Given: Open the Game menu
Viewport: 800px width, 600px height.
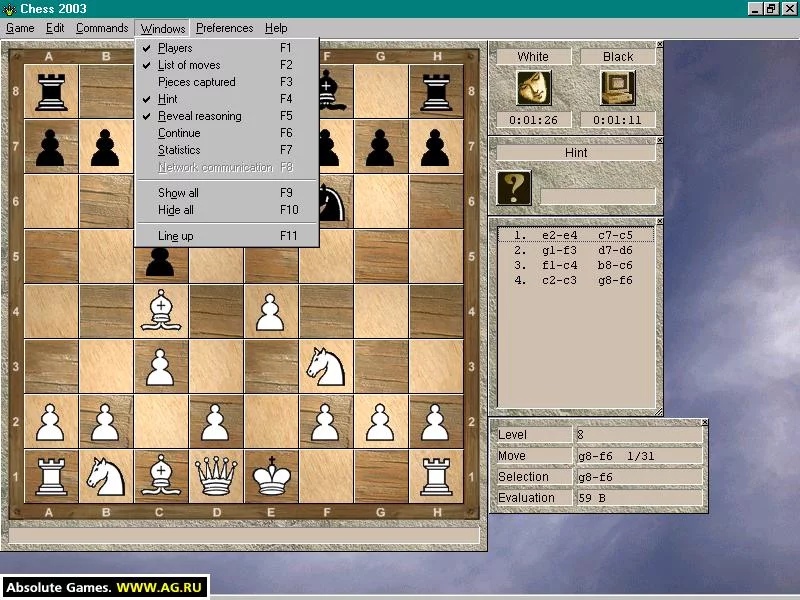Looking at the screenshot, I should pos(20,28).
